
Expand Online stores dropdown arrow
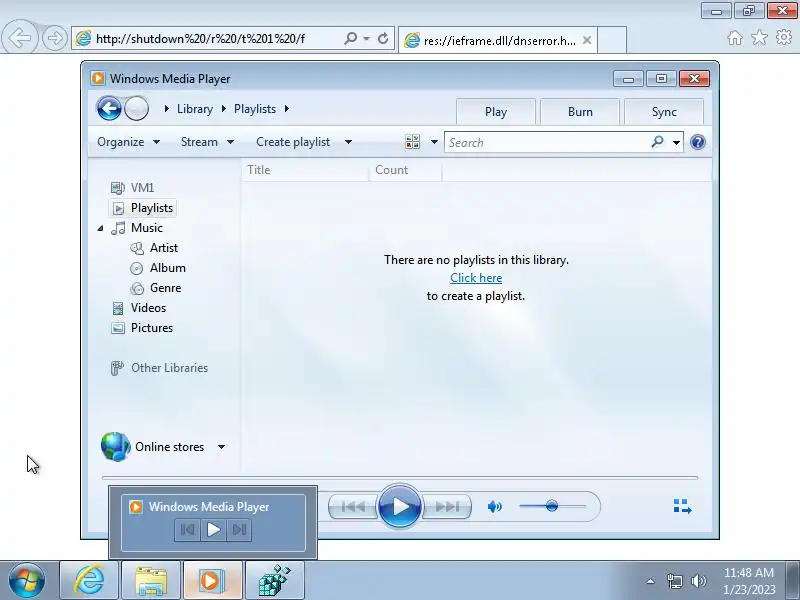tap(221, 447)
